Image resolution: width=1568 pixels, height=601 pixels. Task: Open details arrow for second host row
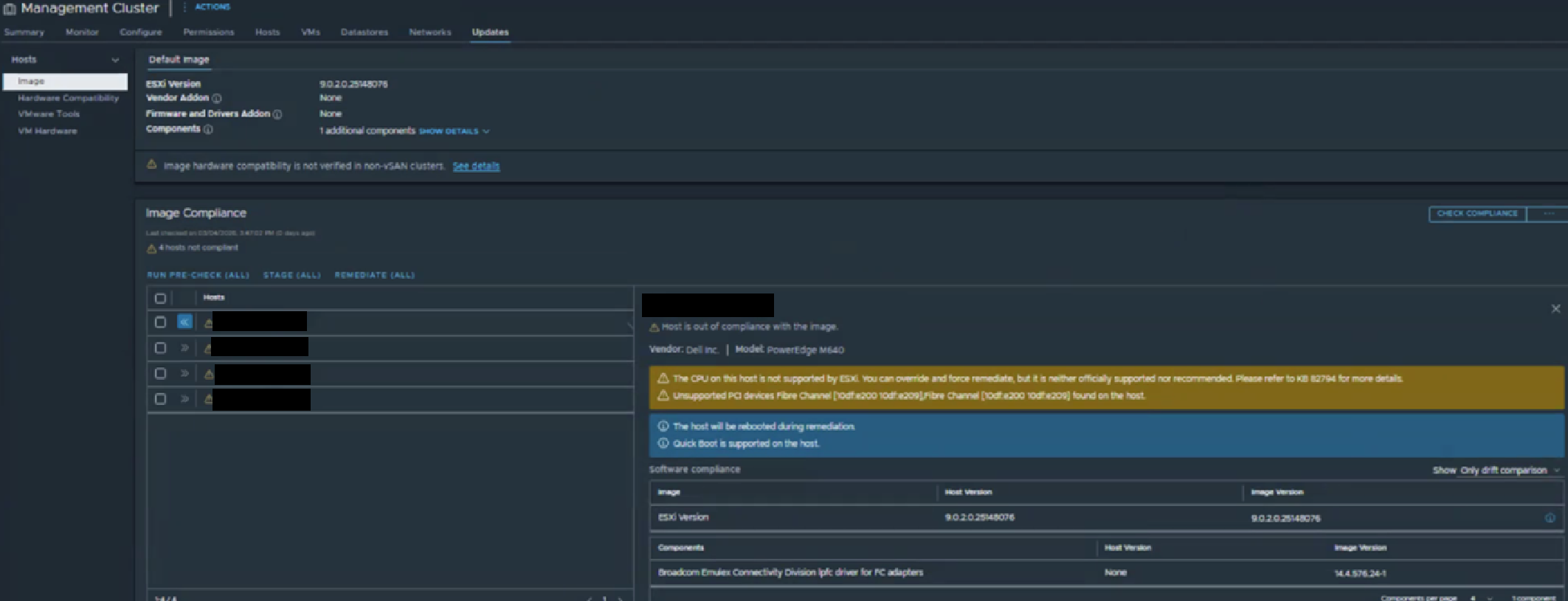pos(184,348)
